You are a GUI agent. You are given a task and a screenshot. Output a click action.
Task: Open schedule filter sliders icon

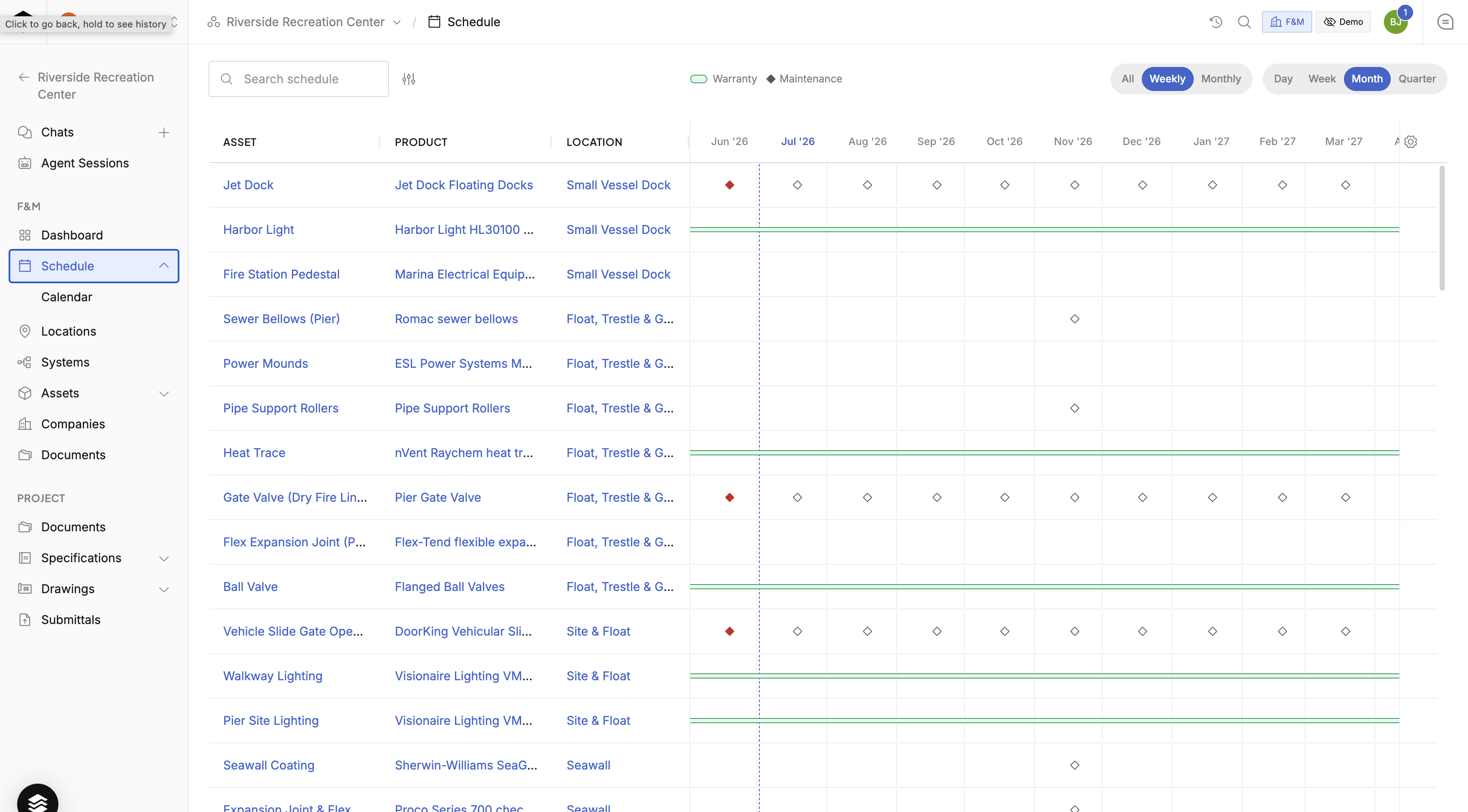(409, 79)
